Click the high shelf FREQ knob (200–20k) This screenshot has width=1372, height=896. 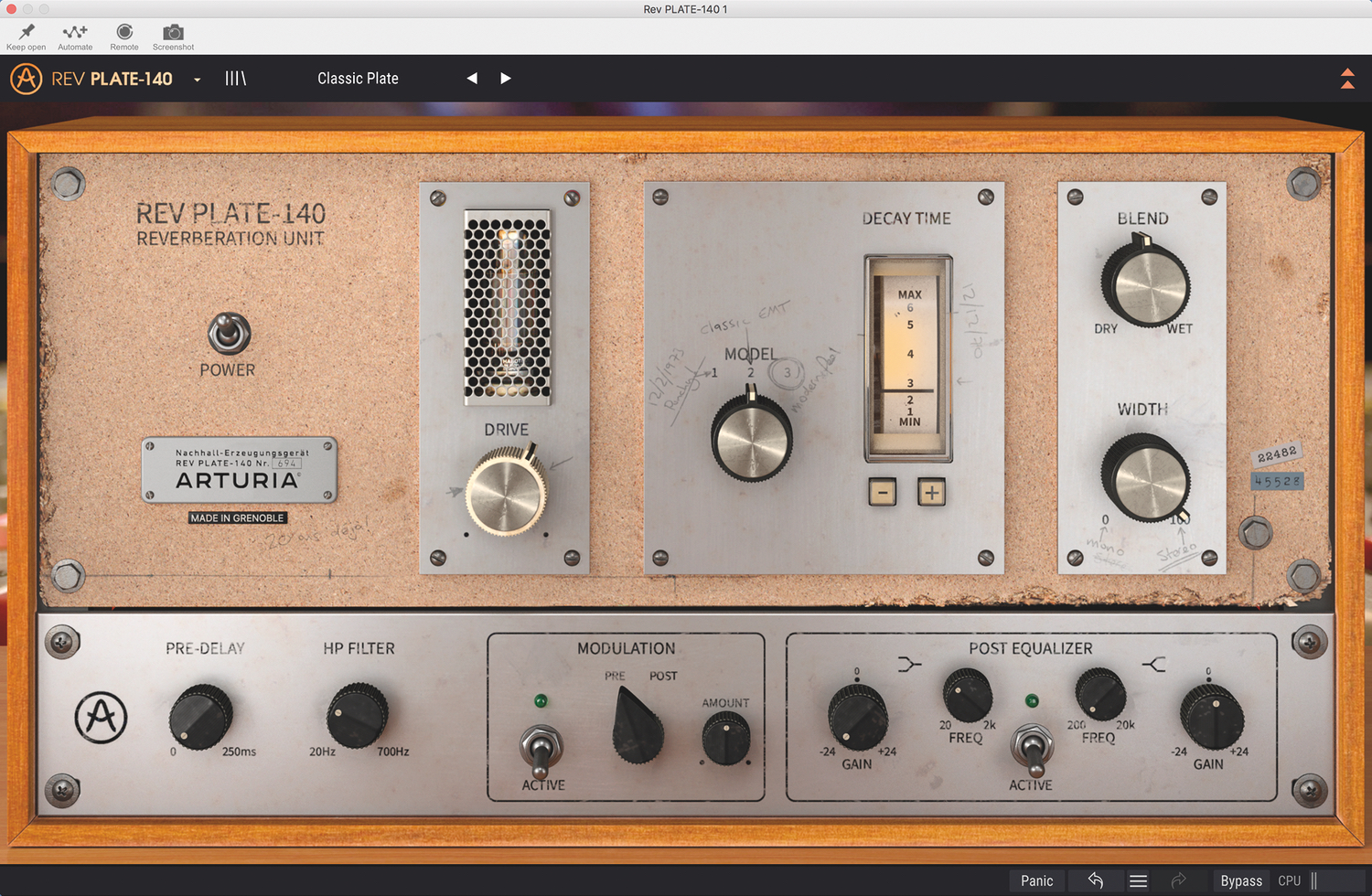tap(1100, 694)
